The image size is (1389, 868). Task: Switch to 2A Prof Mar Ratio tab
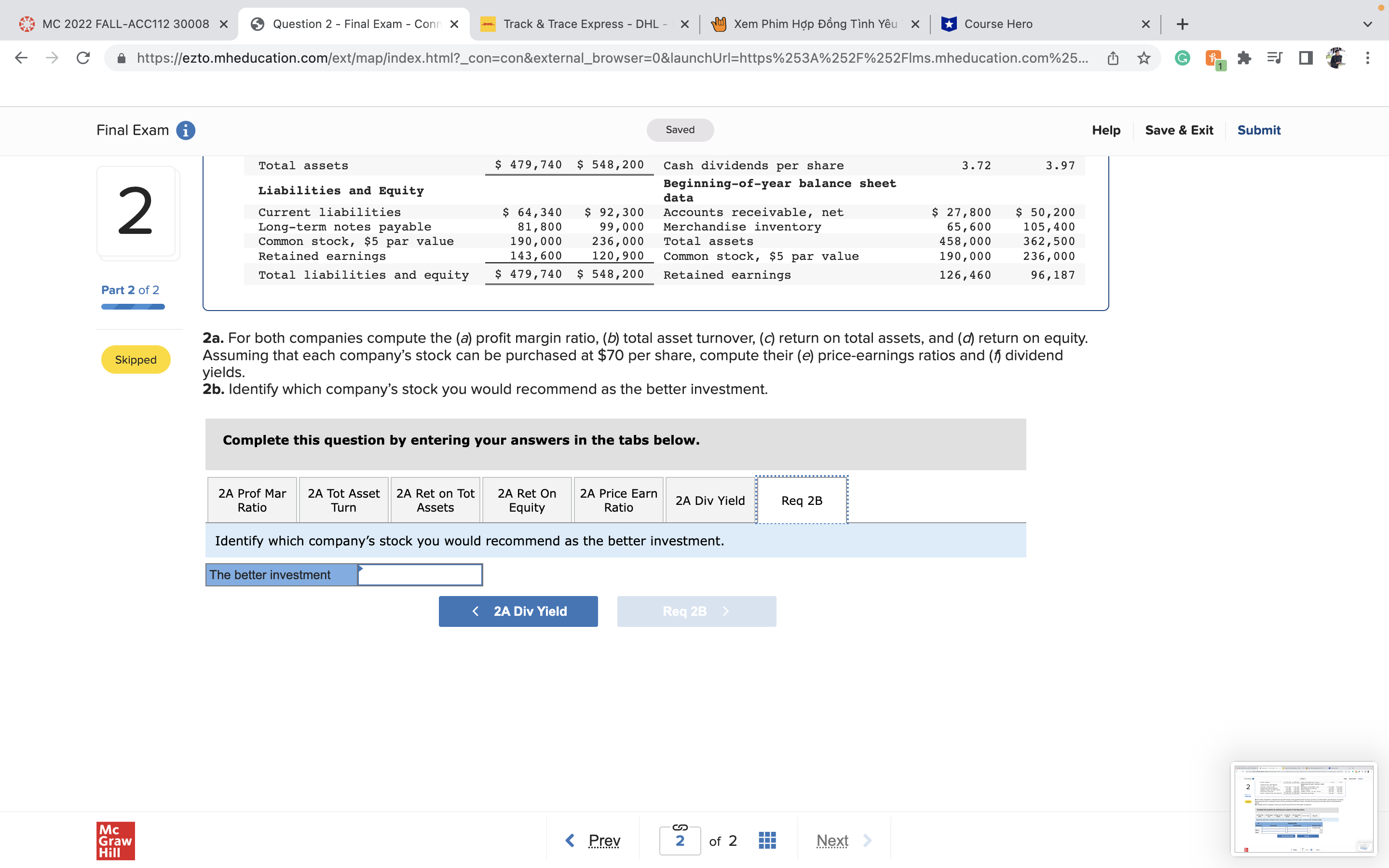(252, 500)
